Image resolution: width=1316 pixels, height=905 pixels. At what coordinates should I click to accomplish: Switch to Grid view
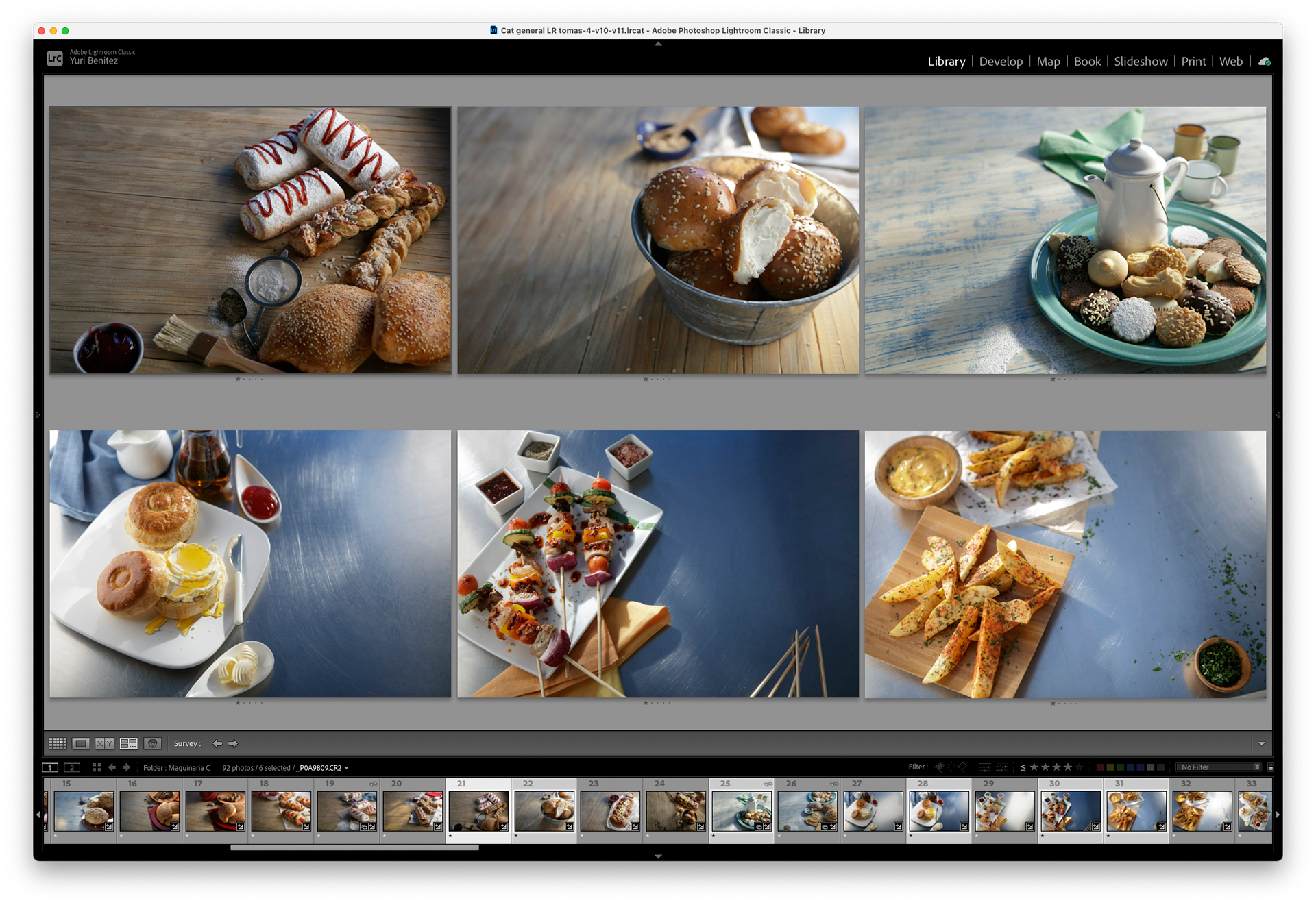[x=58, y=743]
